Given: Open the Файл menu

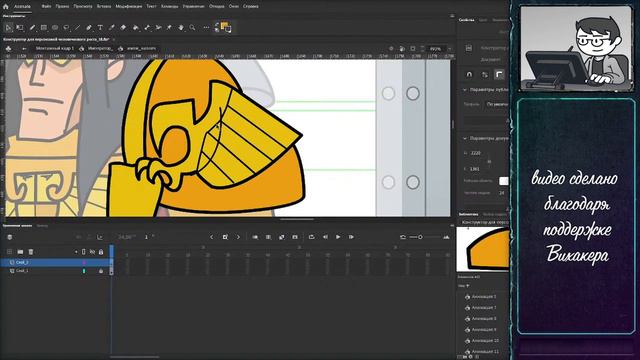Looking at the screenshot, I should (46, 7).
